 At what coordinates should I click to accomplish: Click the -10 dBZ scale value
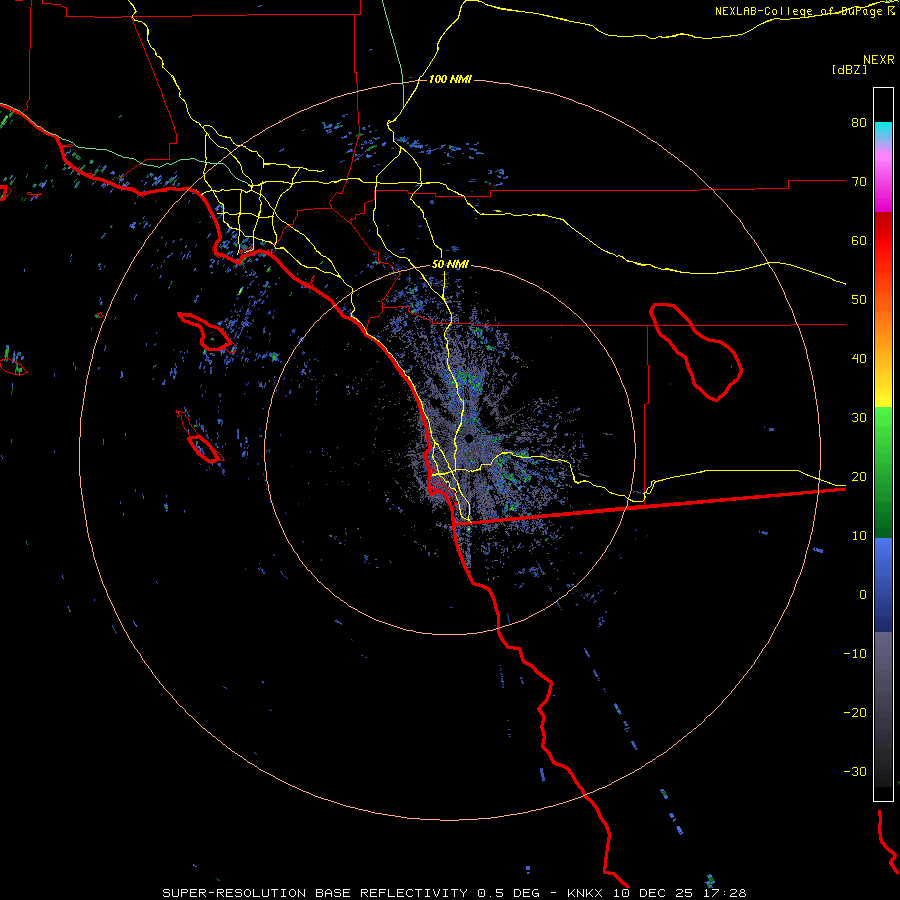click(x=855, y=653)
